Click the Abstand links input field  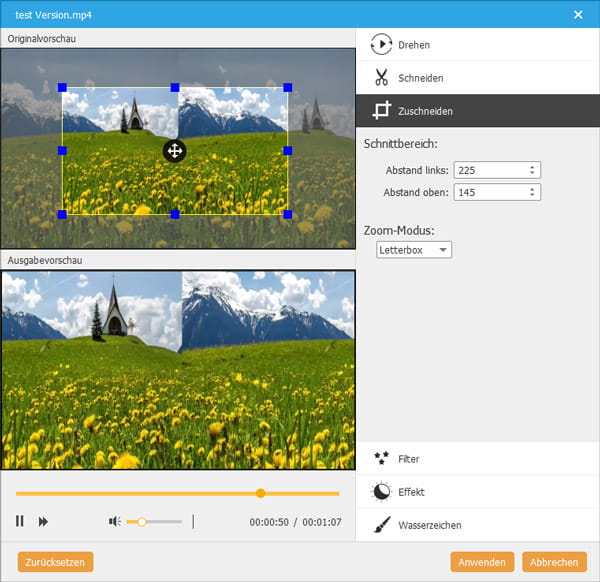tap(497, 170)
